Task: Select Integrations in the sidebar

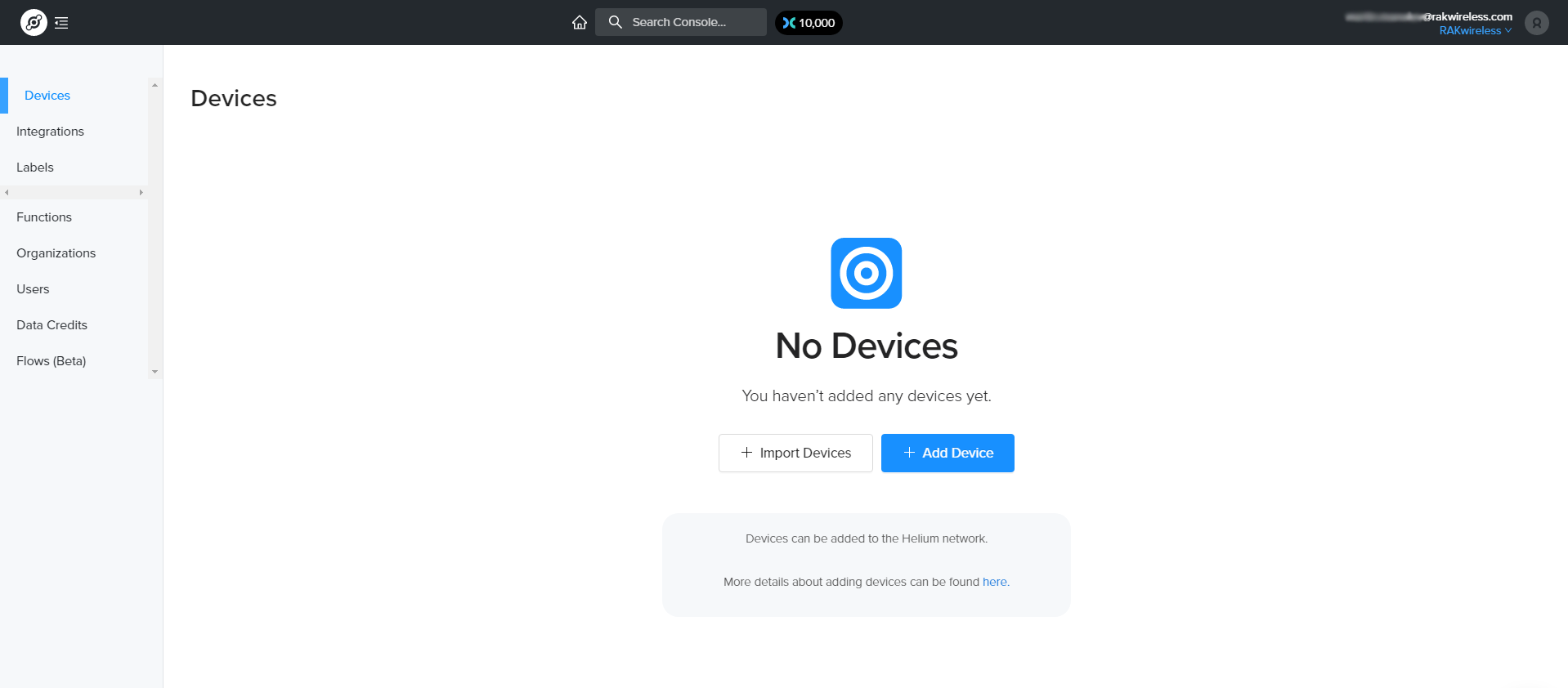Action: coord(50,132)
